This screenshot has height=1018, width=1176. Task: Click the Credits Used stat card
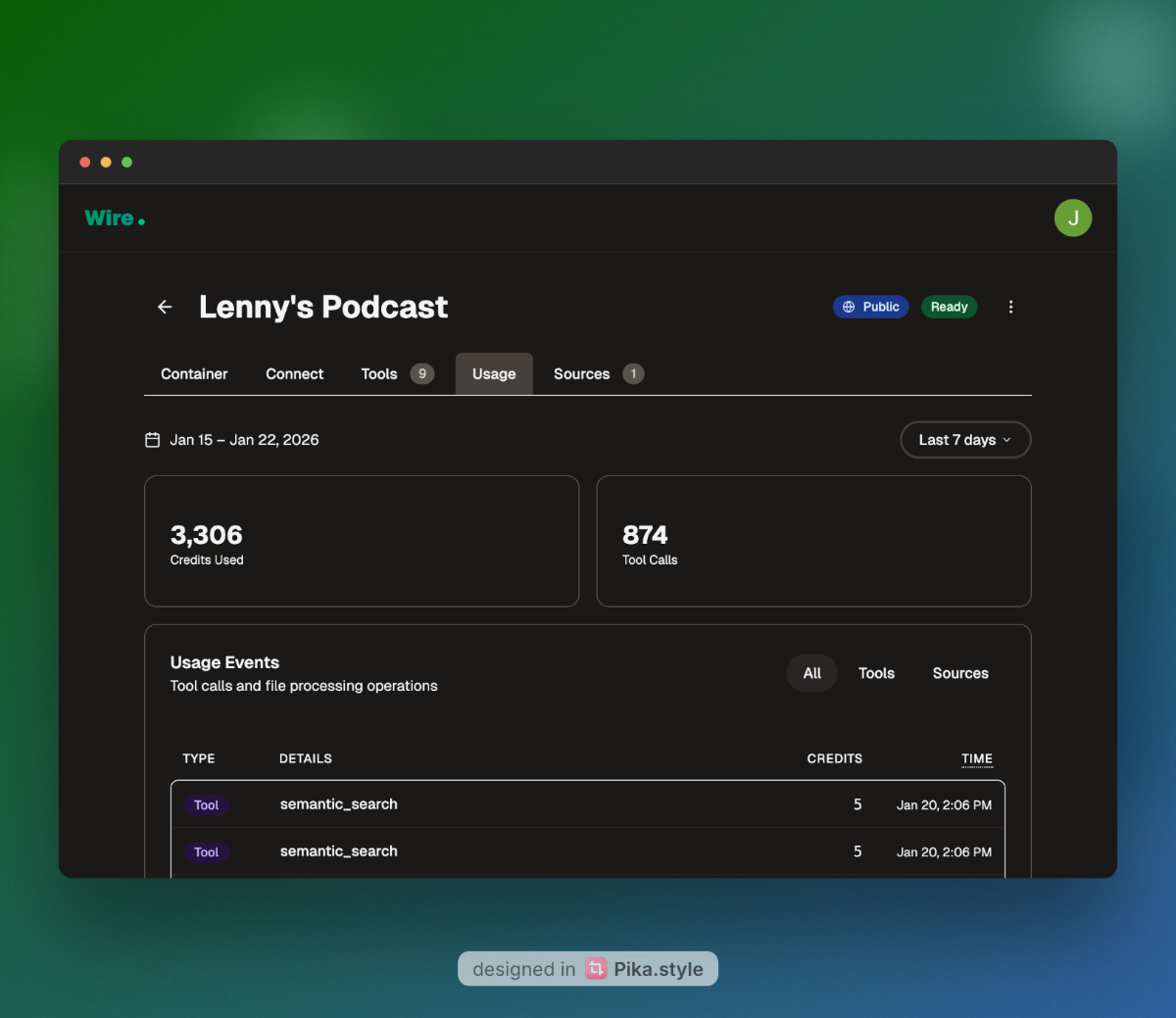(361, 541)
